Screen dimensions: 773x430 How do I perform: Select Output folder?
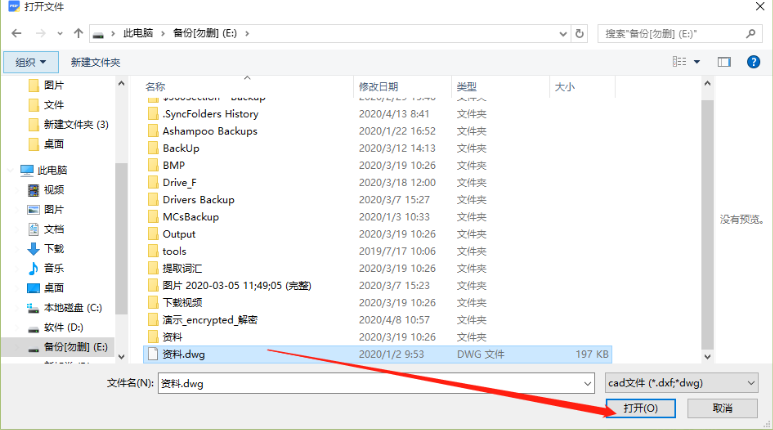(x=179, y=234)
